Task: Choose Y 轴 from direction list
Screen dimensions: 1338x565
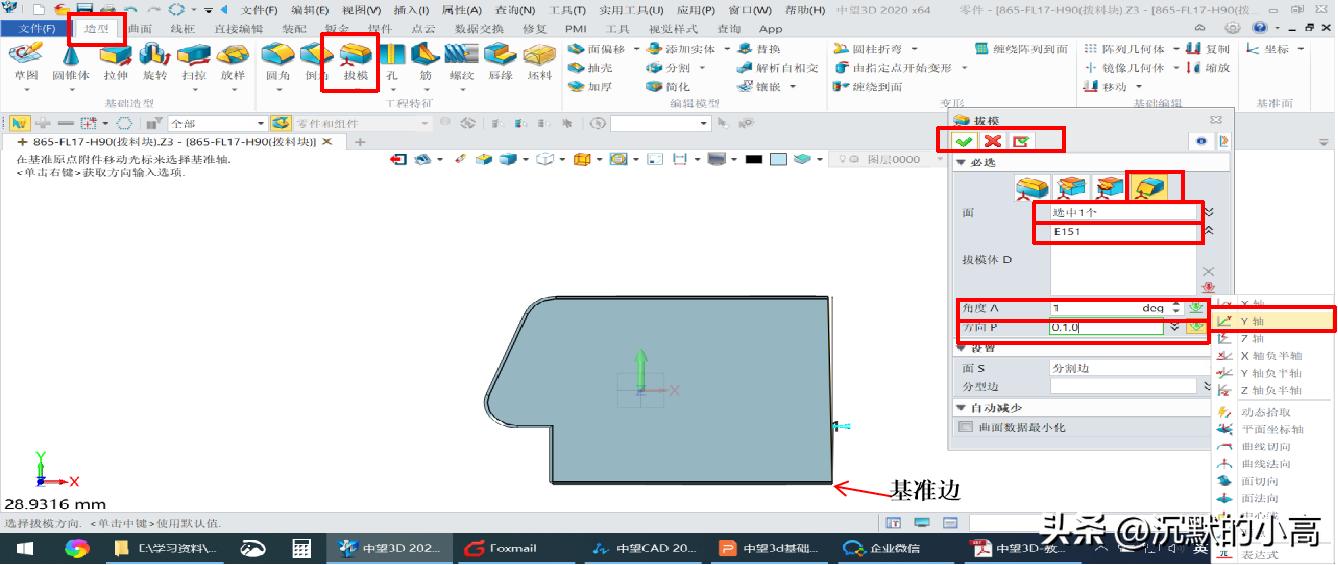Action: 1274,321
